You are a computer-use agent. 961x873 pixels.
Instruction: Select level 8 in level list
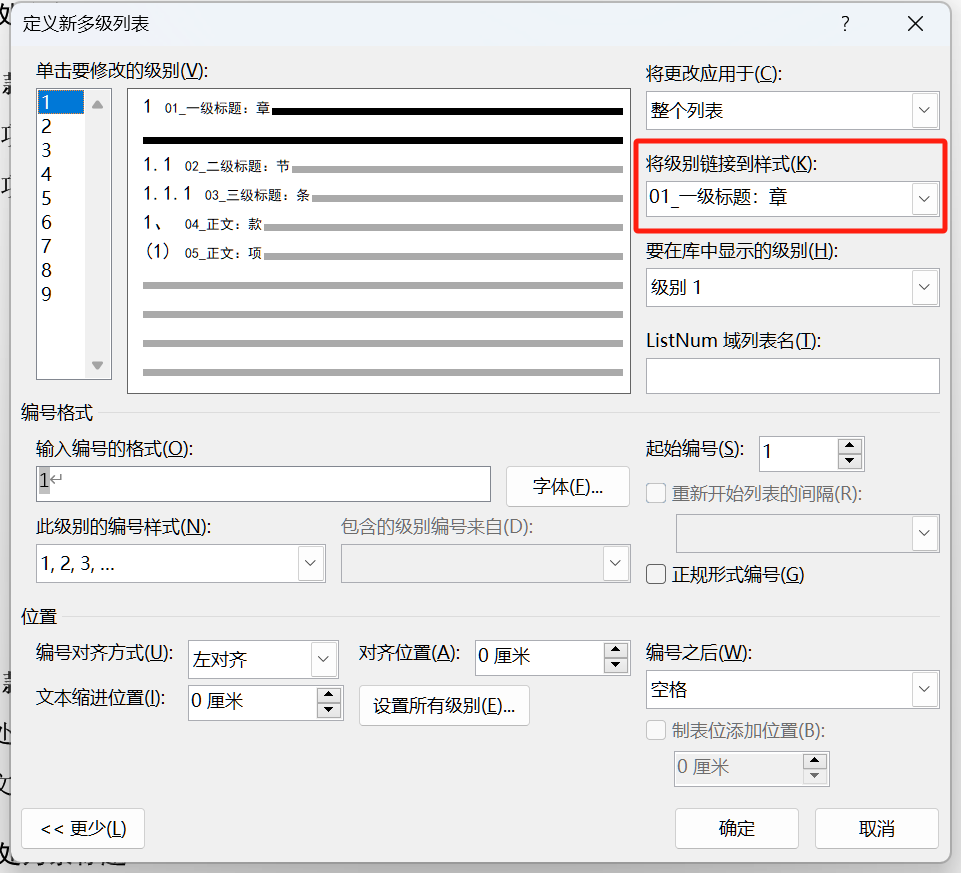click(x=60, y=270)
